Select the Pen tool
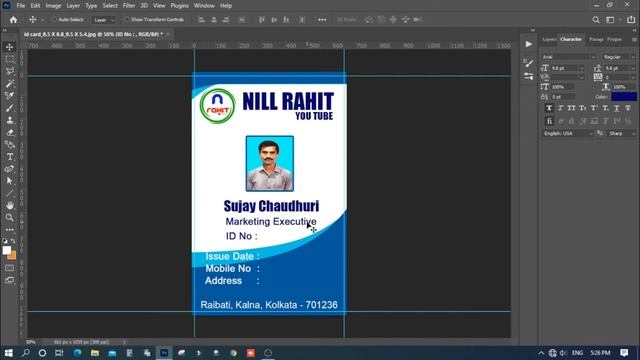 click(x=9, y=145)
